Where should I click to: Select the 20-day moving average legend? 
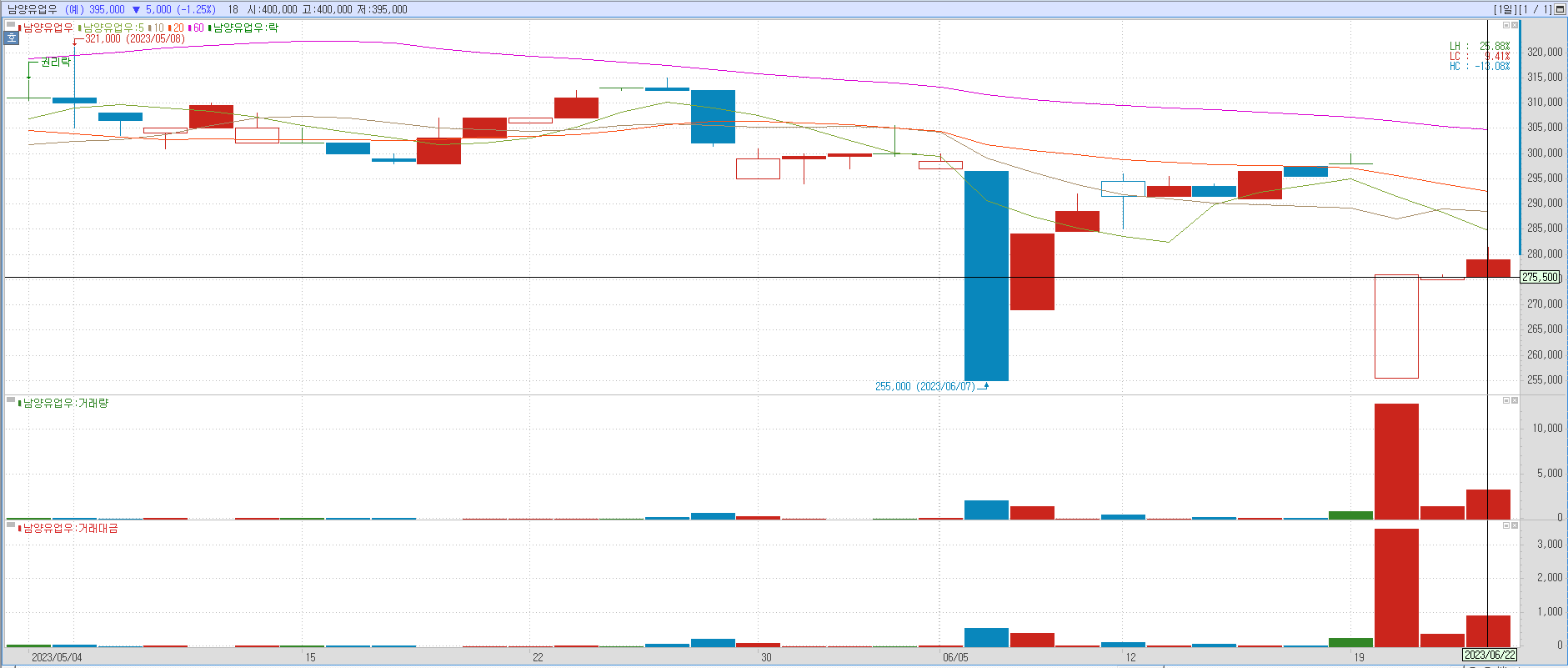(178, 28)
